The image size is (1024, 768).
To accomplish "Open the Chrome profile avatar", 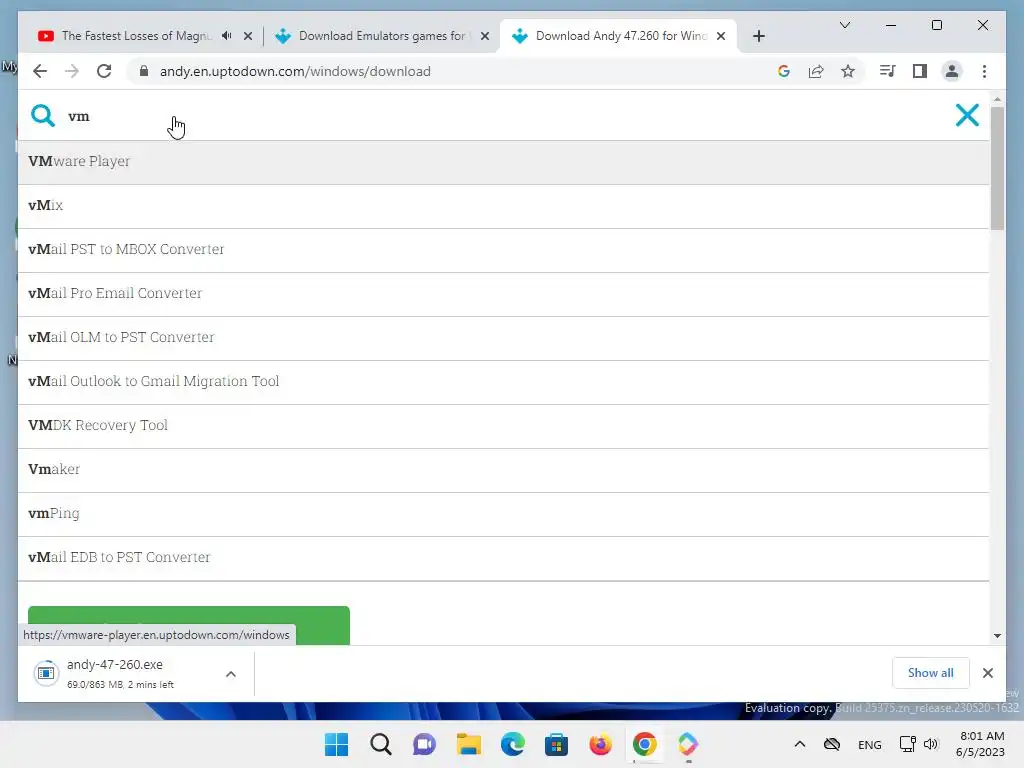I will point(952,71).
